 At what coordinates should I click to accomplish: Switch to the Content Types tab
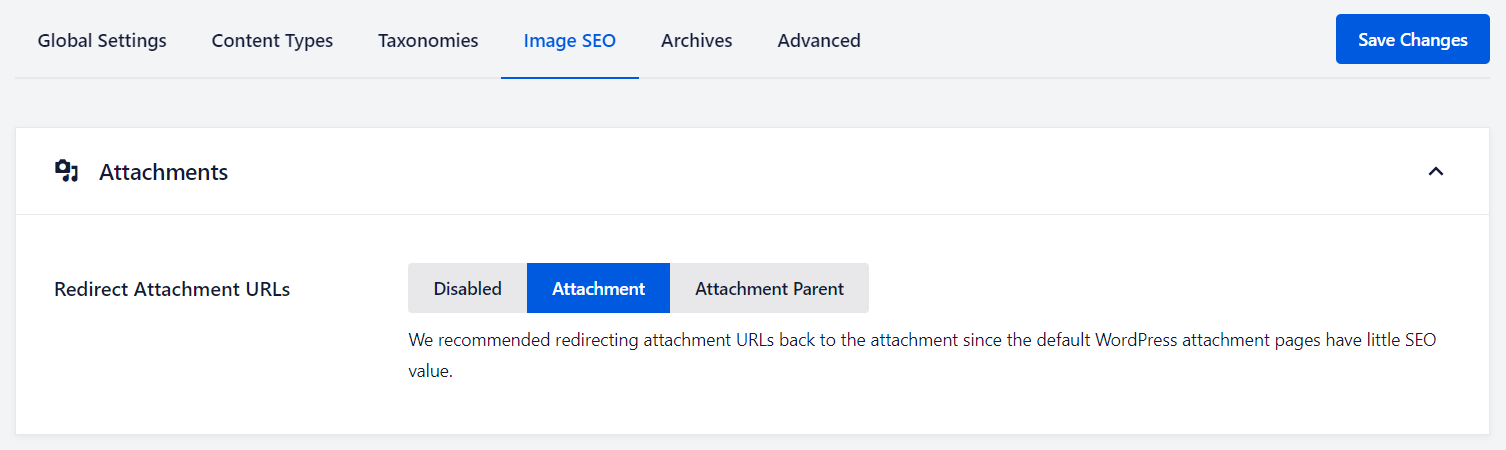tap(272, 40)
